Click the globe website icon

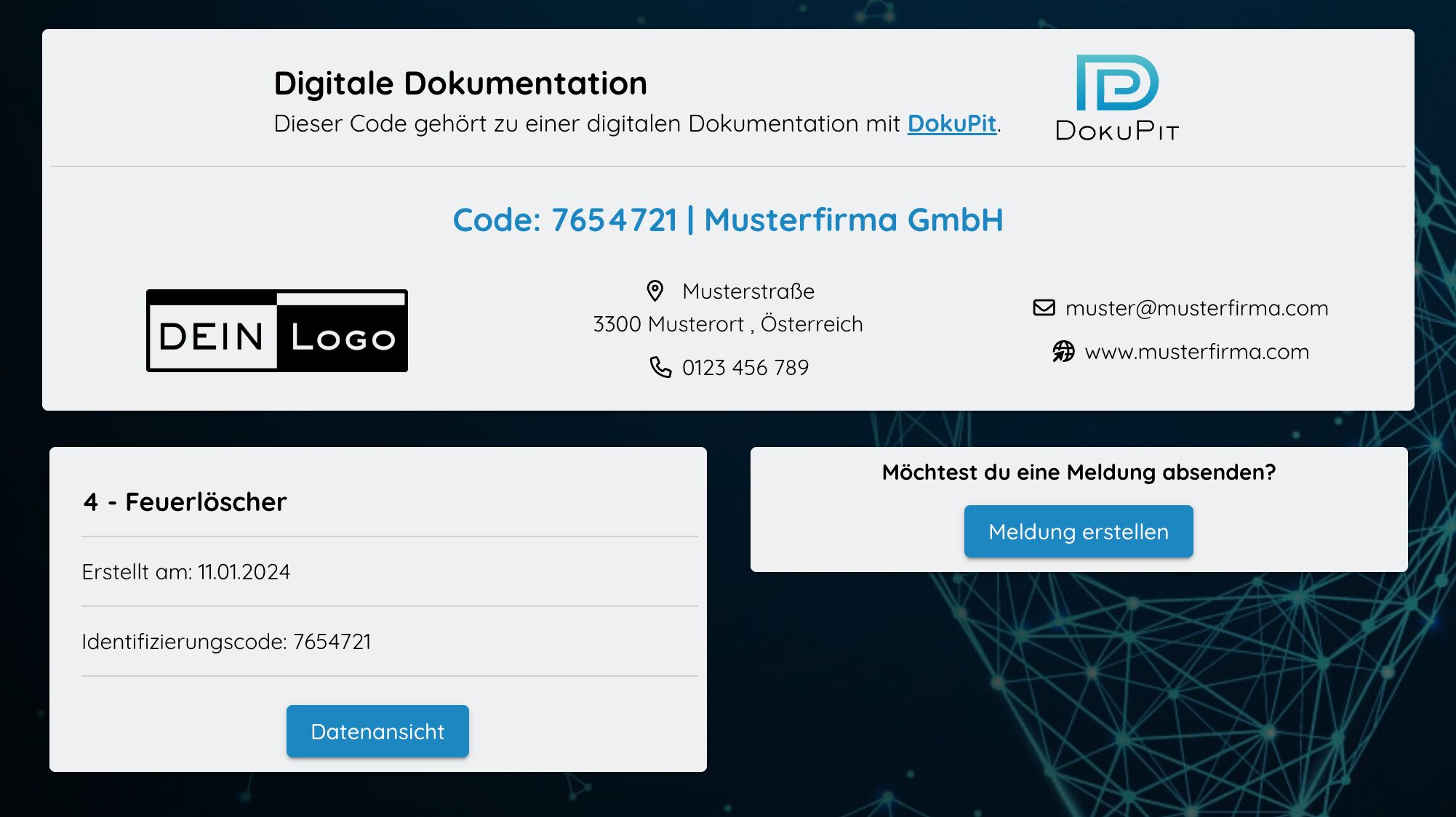[1063, 352]
